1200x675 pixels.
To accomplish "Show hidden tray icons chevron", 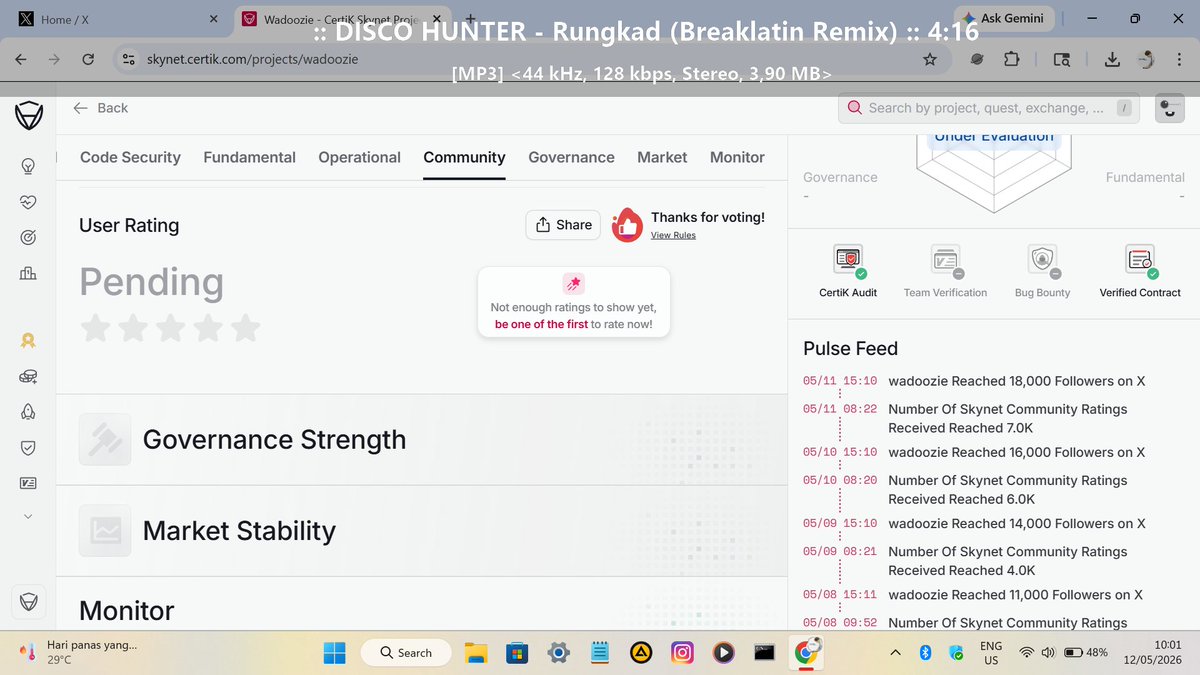I will tap(895, 653).
